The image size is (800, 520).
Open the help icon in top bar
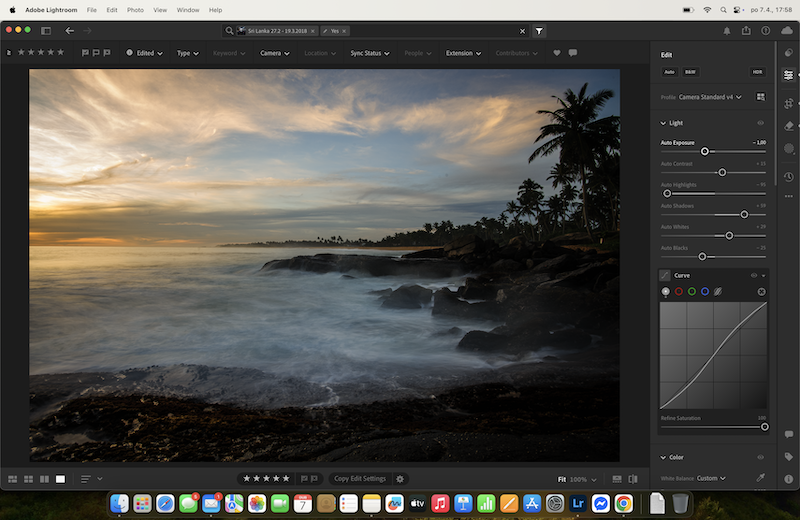[x=765, y=31]
